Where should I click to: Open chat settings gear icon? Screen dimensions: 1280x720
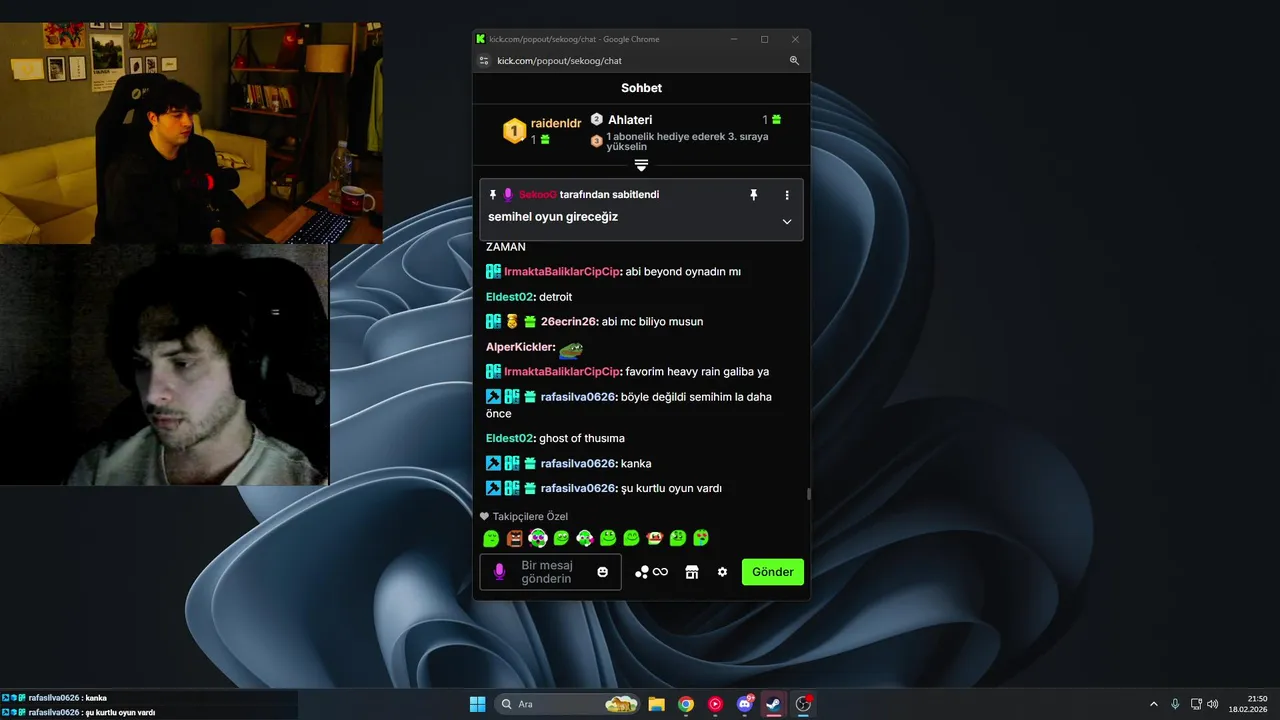click(722, 572)
